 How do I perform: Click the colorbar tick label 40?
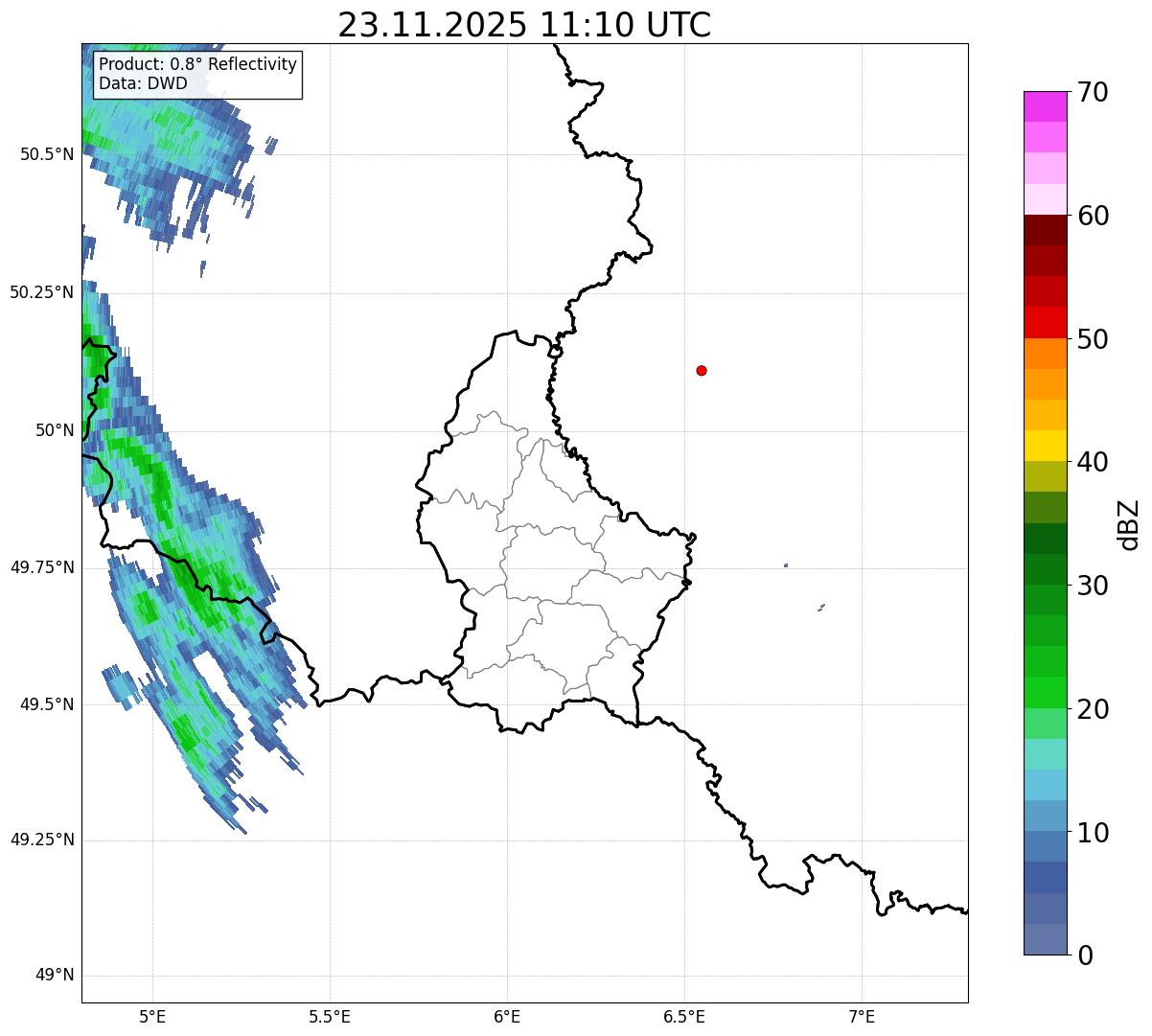click(1093, 462)
